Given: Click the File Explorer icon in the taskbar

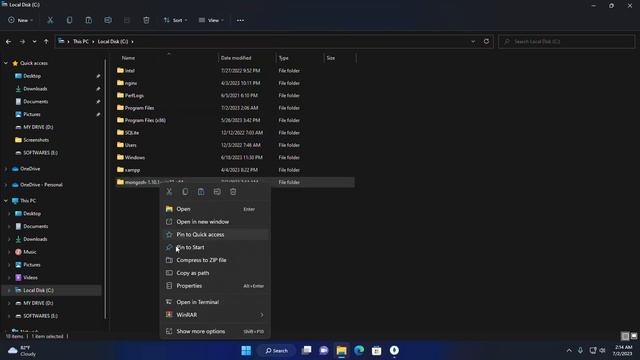Looking at the screenshot, I should coord(341,351).
